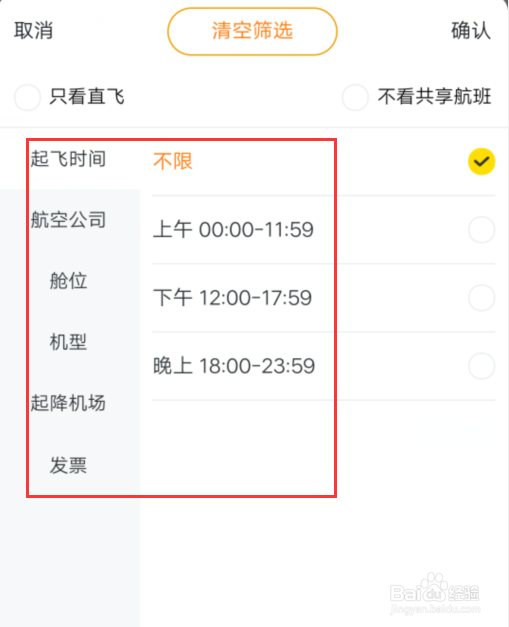Viewport: 509px width, 627px height.
Task: Choose the 下午 12:00-17:59 radio circle
Action: (481, 298)
